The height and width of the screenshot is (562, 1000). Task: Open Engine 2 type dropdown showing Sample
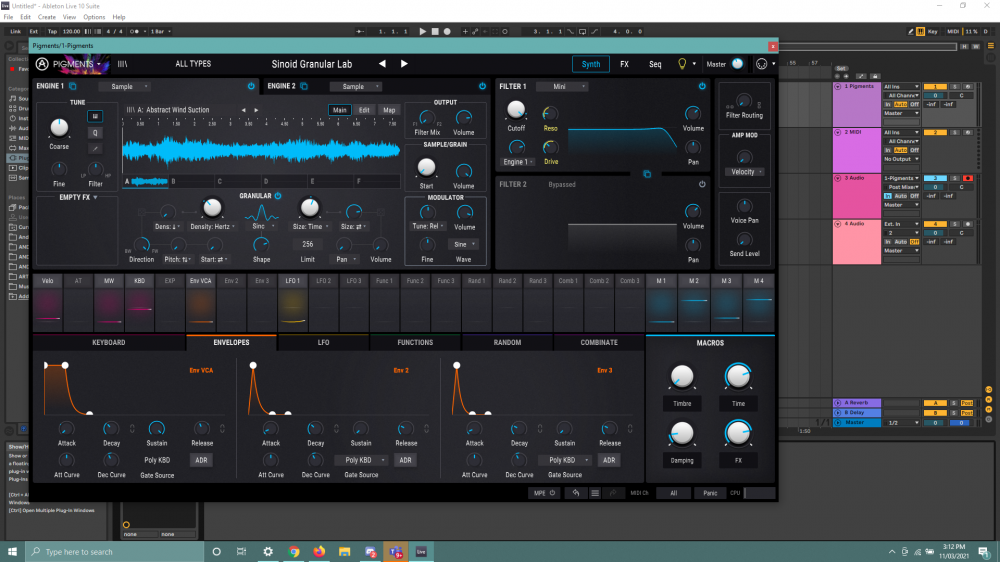coord(356,86)
